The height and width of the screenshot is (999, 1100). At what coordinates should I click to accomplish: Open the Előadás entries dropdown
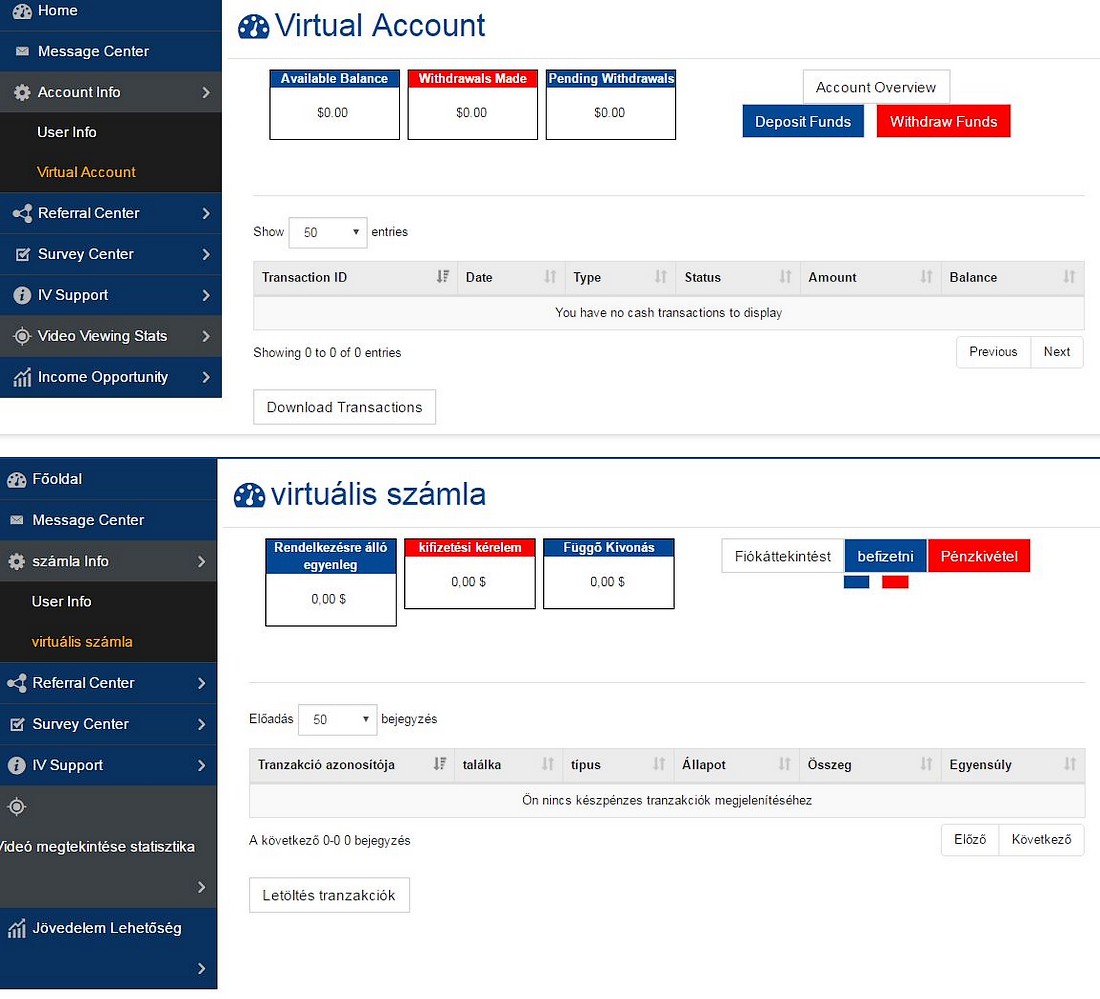[337, 719]
